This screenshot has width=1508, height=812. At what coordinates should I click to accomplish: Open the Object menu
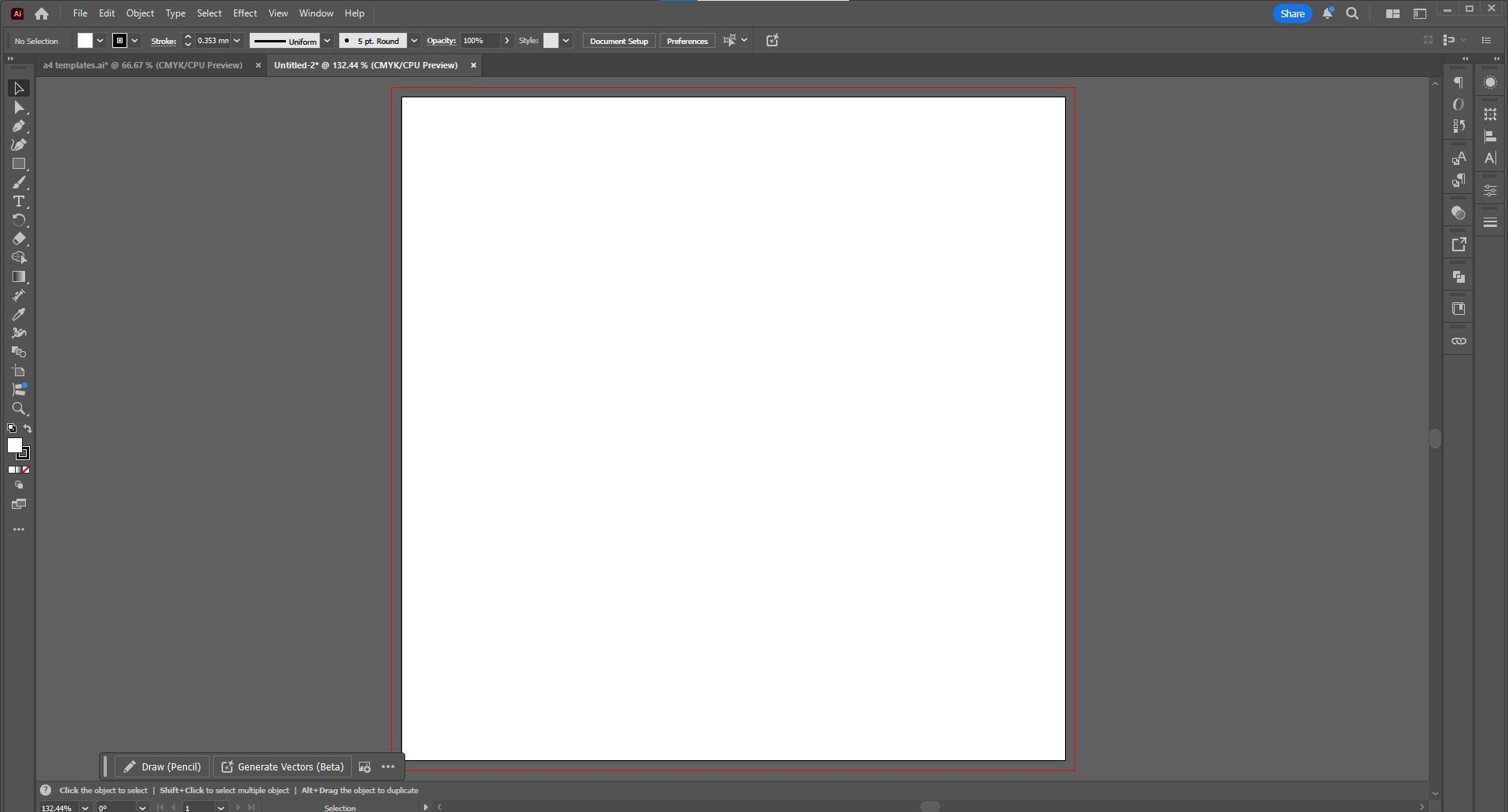pyautogui.click(x=140, y=13)
